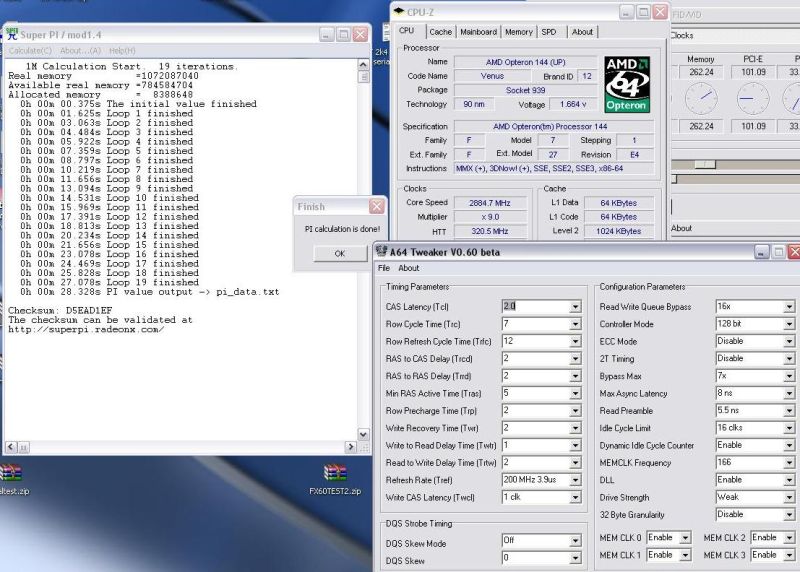Open the About menu in Super PI

80,51
